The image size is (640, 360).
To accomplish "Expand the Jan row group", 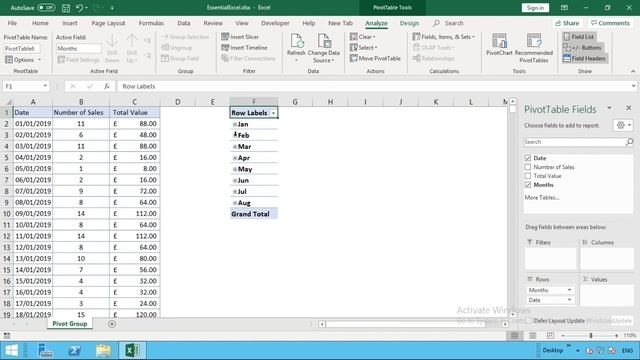I will click(x=235, y=124).
